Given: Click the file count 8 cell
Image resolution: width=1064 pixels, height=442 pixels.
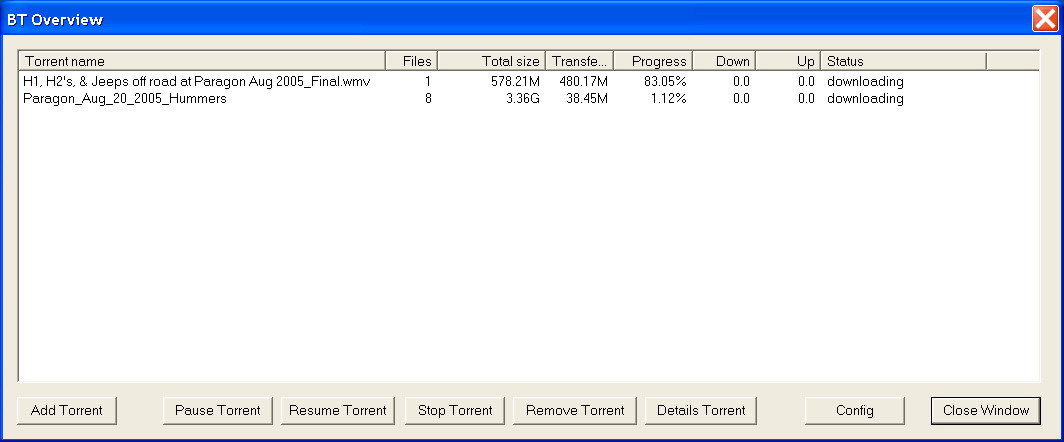Looking at the screenshot, I should 428,98.
